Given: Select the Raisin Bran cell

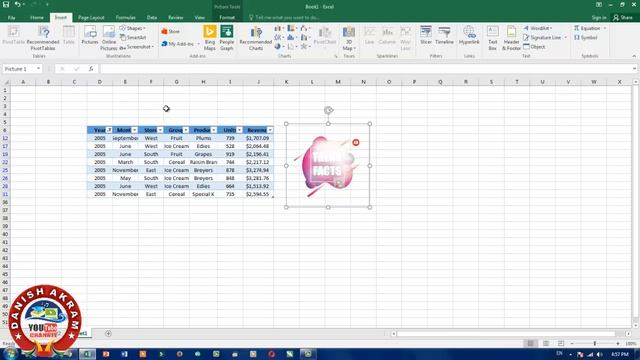Looking at the screenshot, I should pyautogui.click(x=203, y=162).
